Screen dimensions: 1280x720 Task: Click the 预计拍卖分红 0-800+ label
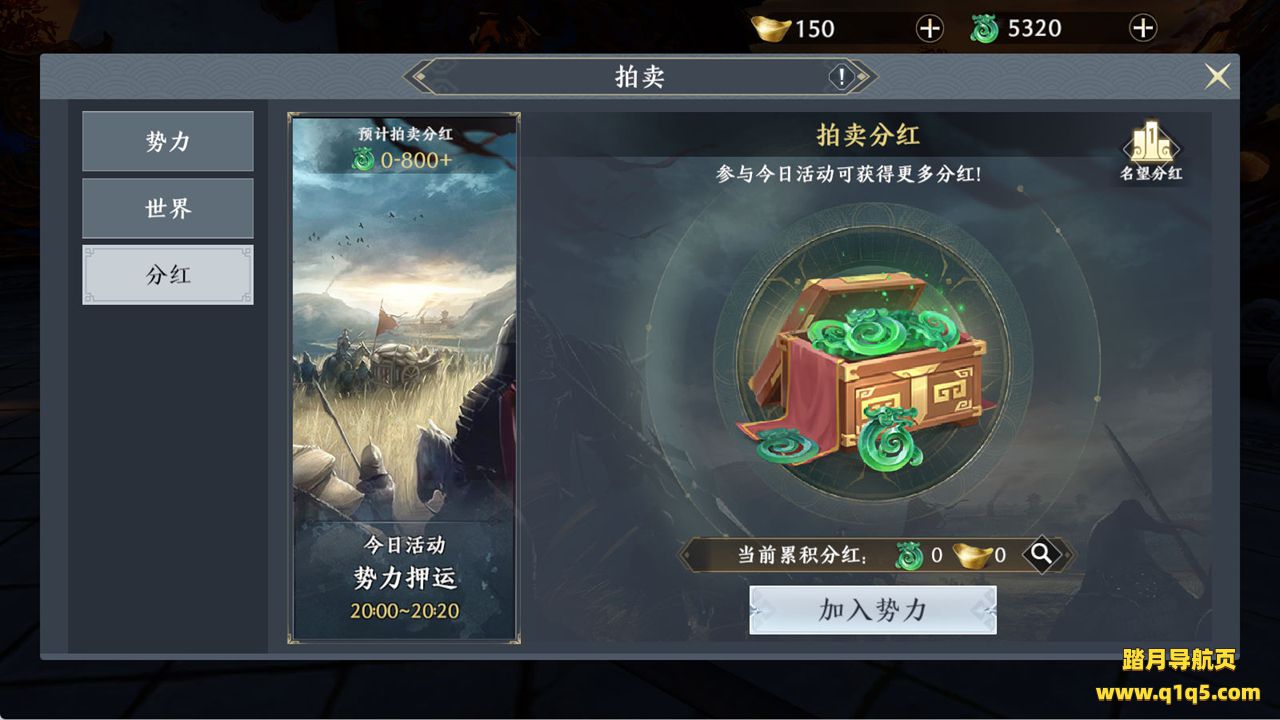click(x=405, y=148)
